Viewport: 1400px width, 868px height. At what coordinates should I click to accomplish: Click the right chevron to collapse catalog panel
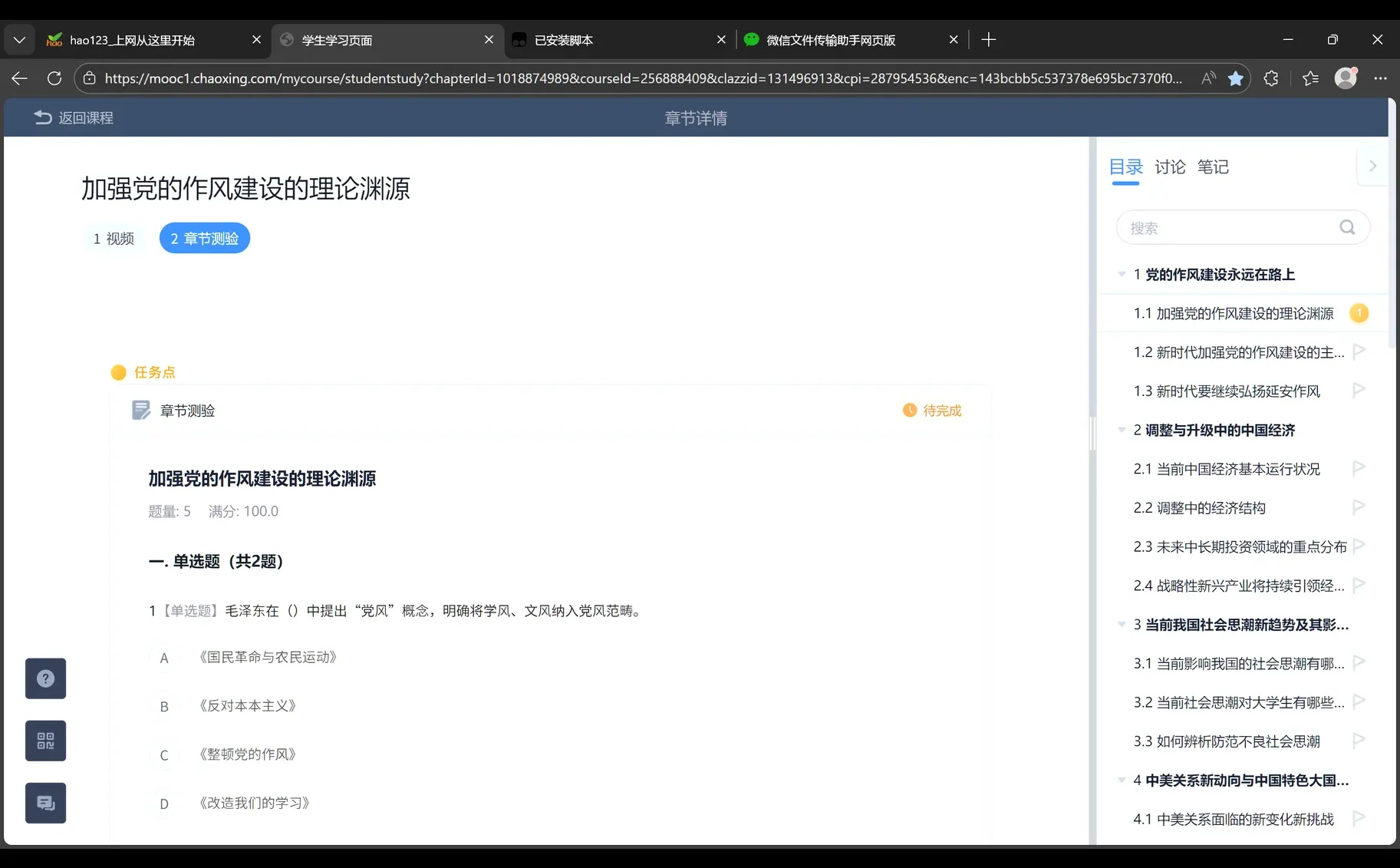coord(1372,166)
